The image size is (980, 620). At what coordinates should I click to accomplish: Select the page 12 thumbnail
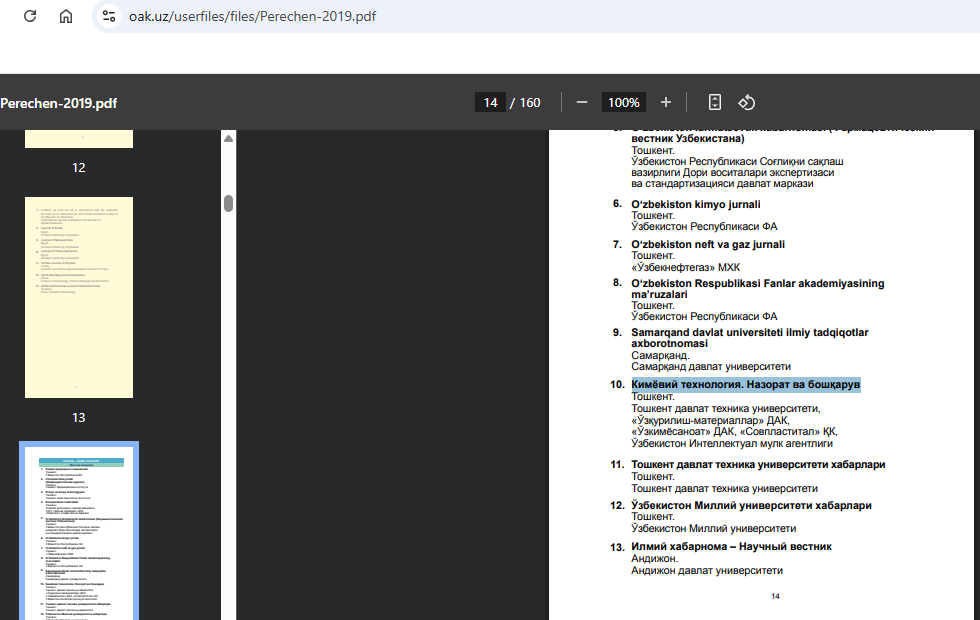[x=79, y=139]
